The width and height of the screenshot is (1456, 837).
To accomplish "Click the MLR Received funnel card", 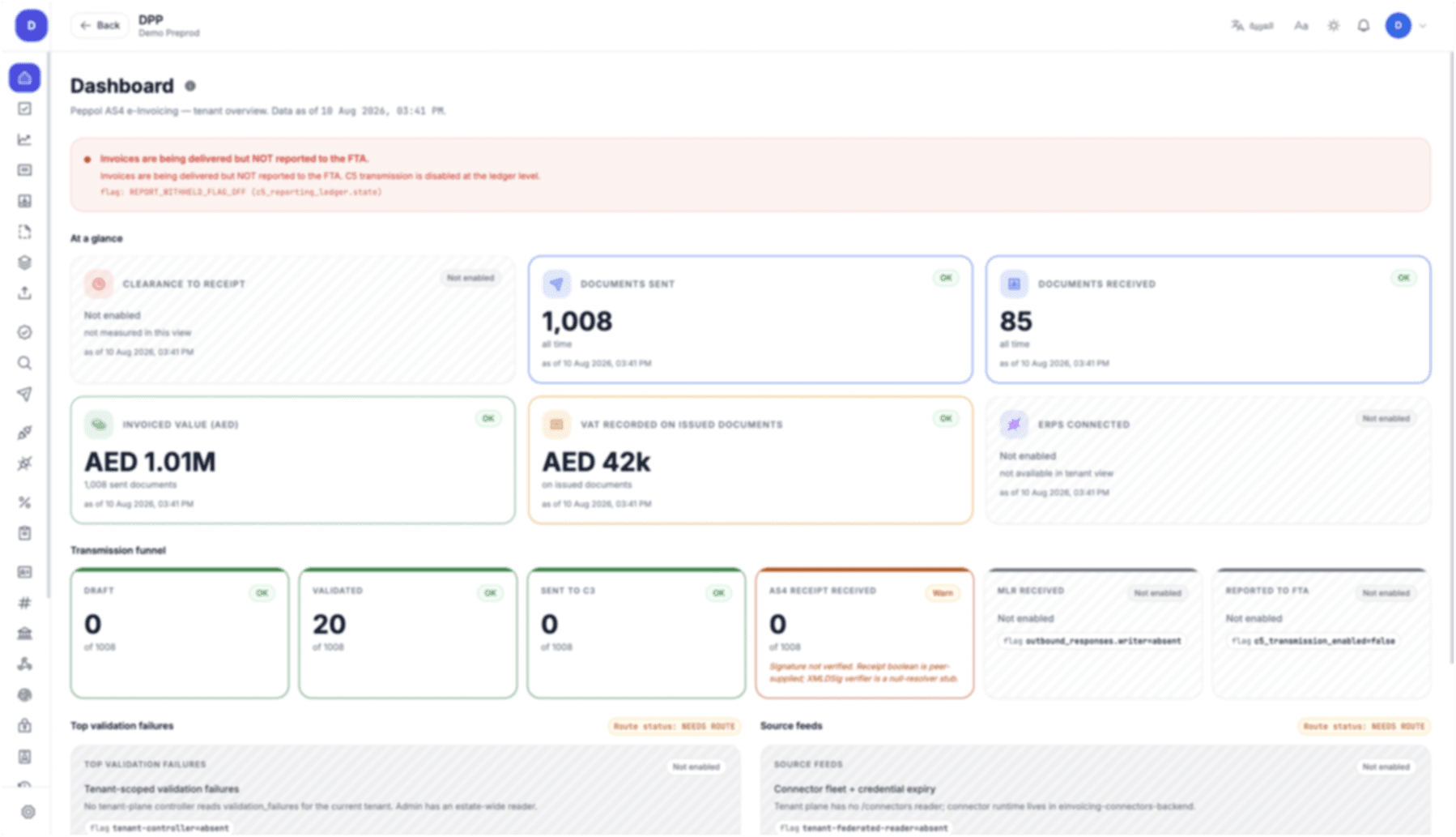I will point(1093,633).
